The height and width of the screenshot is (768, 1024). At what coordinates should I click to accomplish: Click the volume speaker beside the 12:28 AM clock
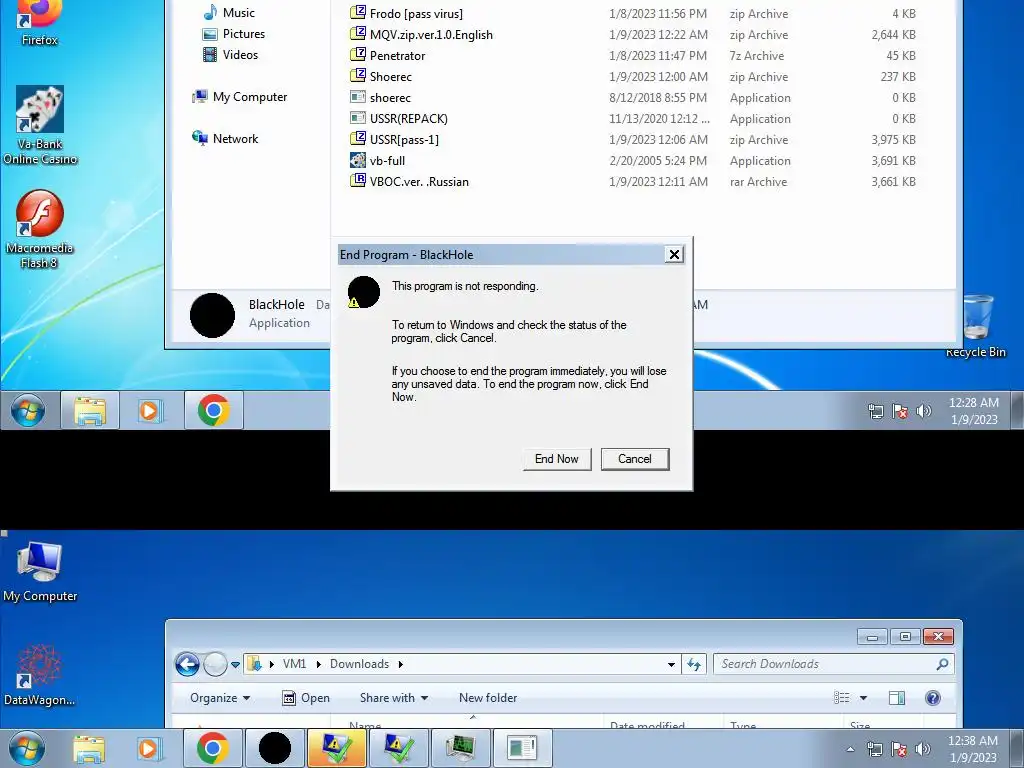coord(923,411)
